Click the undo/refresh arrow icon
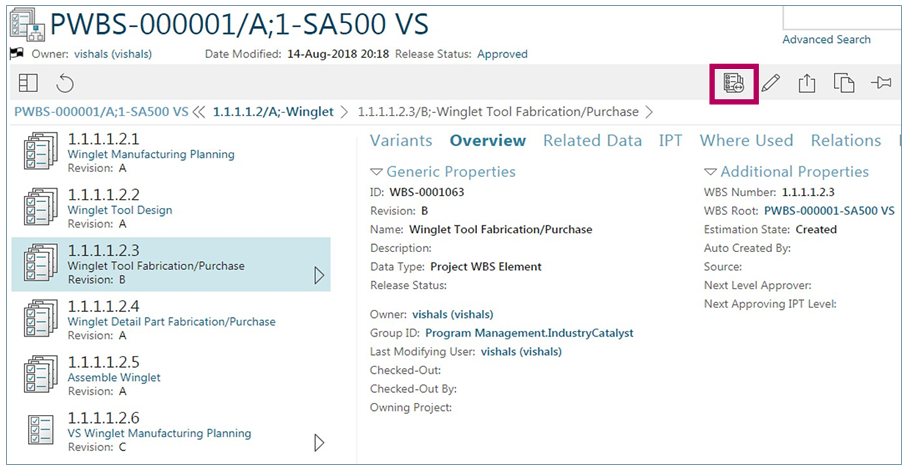Image resolution: width=909 pixels, height=468 pixels. click(x=65, y=84)
